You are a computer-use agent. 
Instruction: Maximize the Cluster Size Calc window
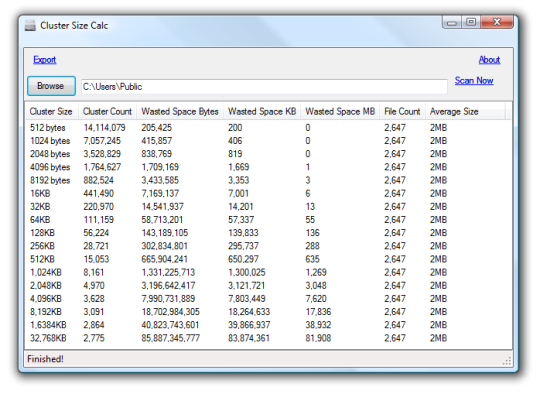point(471,22)
